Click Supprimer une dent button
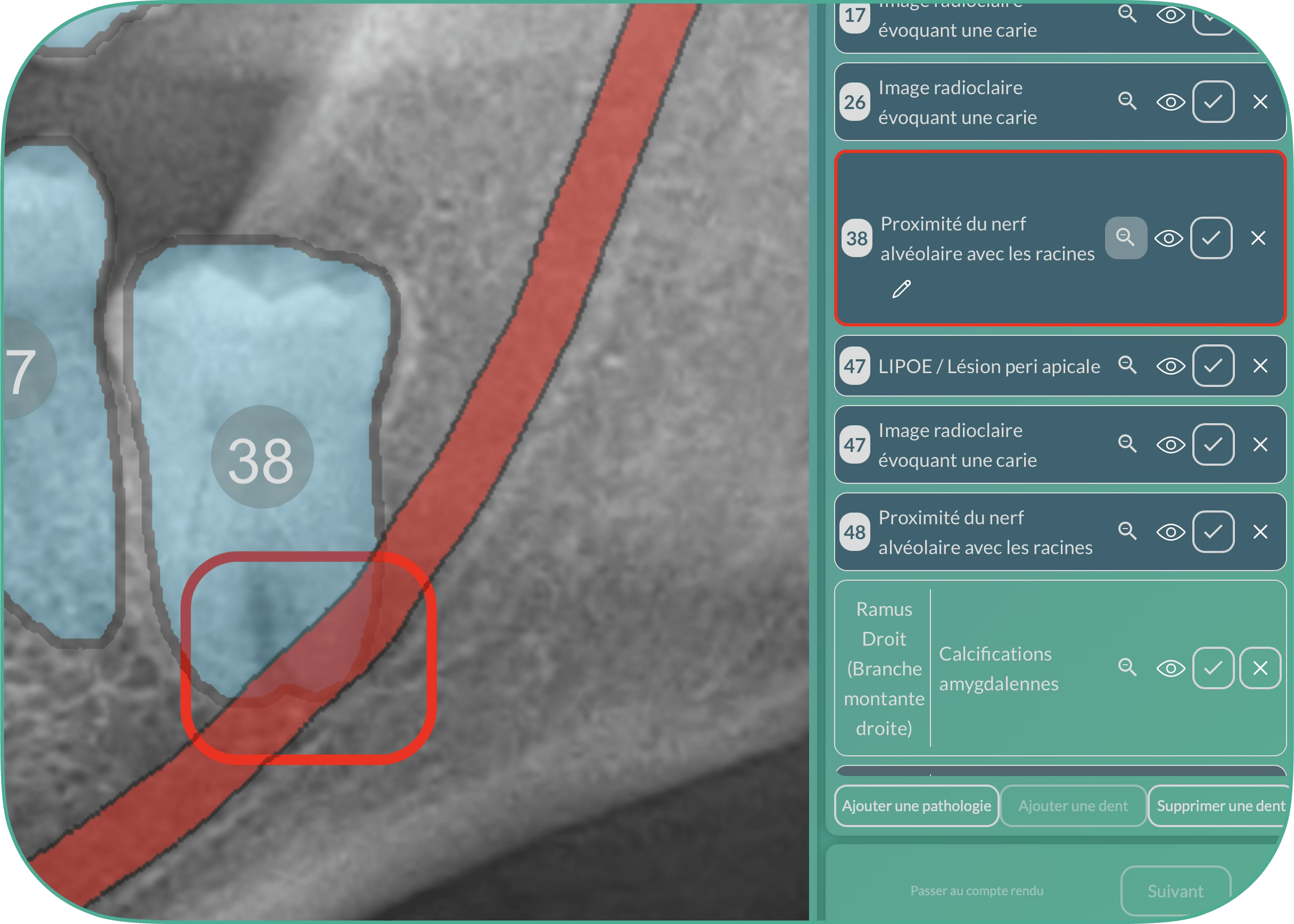The height and width of the screenshot is (924, 1294). pos(1220,806)
